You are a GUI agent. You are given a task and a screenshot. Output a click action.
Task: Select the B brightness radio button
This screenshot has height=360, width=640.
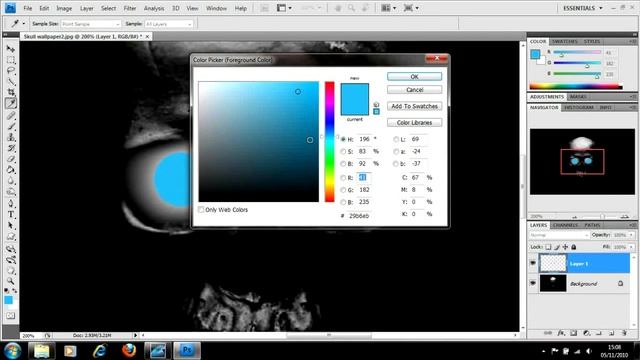point(343,164)
